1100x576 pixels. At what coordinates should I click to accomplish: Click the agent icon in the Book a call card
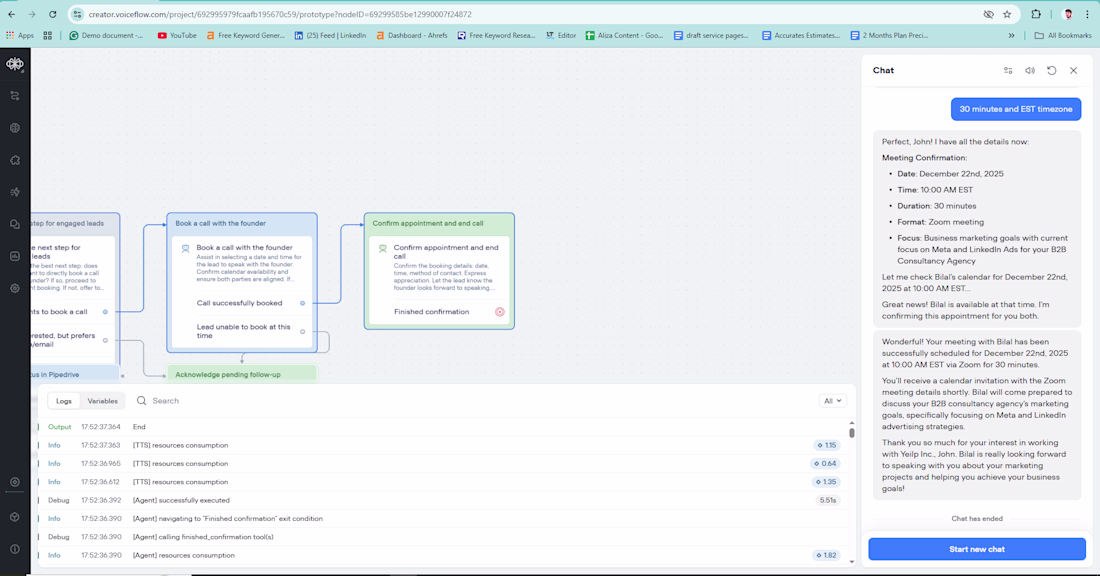[185, 248]
